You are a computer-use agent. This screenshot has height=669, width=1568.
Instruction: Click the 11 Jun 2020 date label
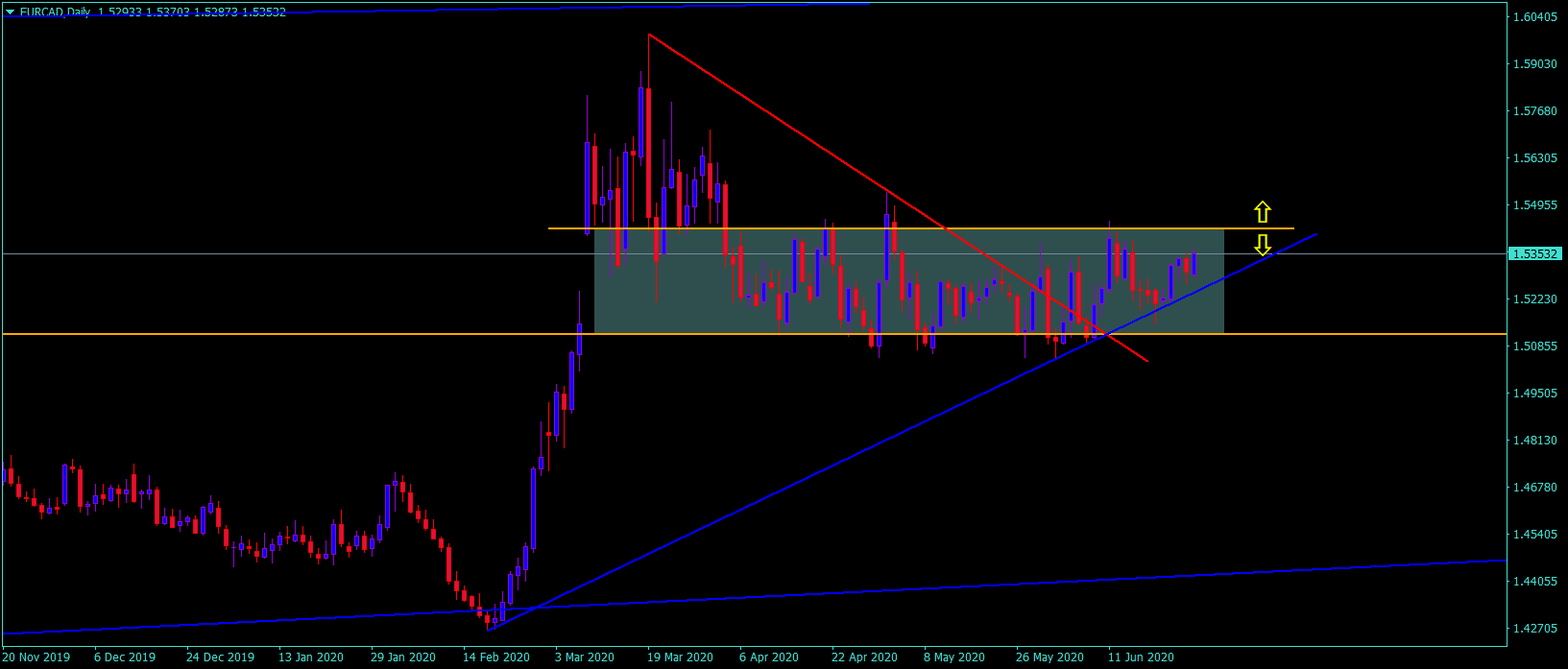(x=1141, y=657)
